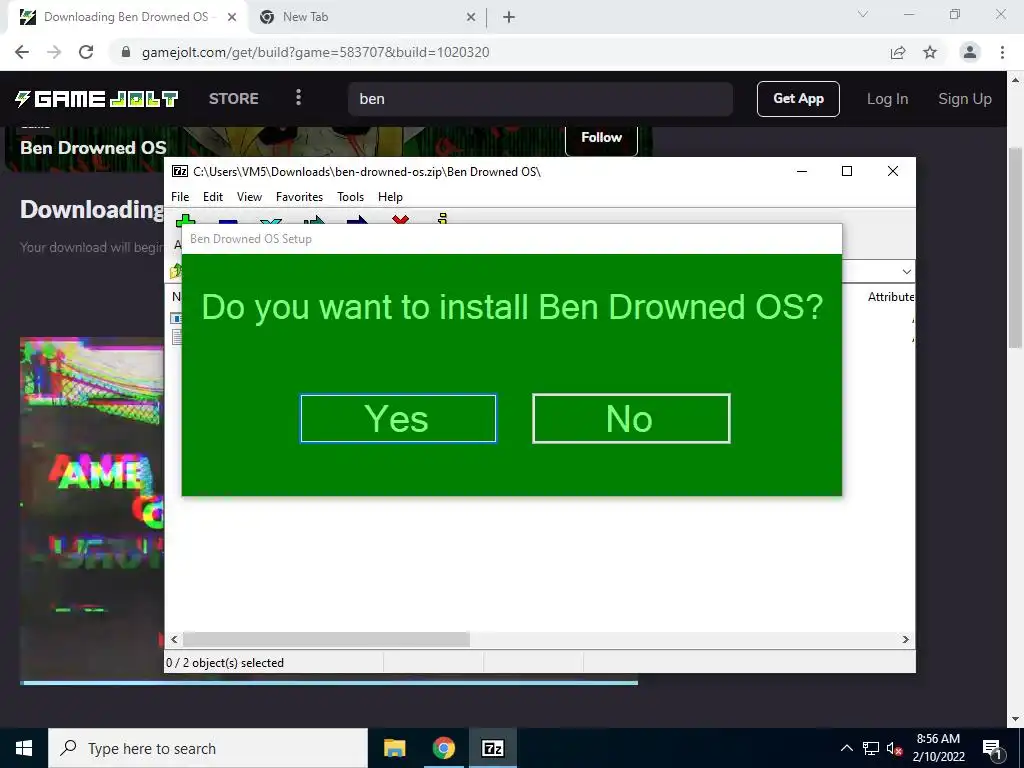The height and width of the screenshot is (768, 1024).
Task: Click No in the setup dialog
Action: (631, 419)
